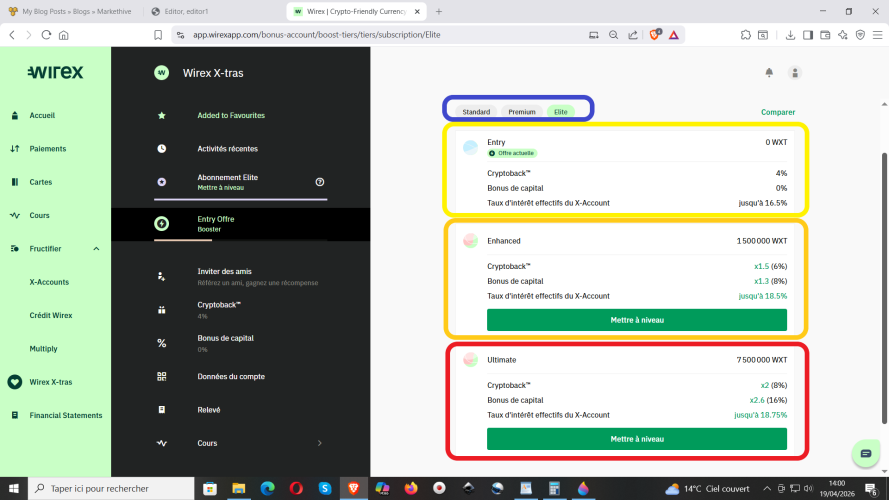Viewport: 889px width, 500px height.
Task: Open the Paiements sidebar menu item
Action: [x=48, y=149]
